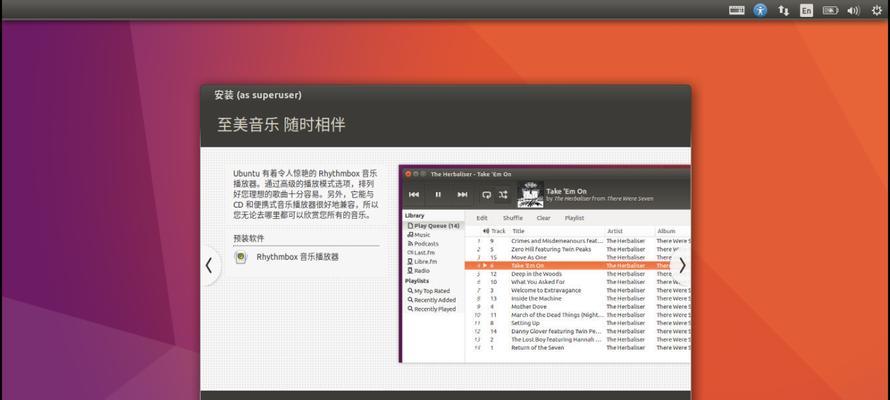Open Recently Added playlist
Viewport: 890px width, 400px height.
(x=431, y=300)
